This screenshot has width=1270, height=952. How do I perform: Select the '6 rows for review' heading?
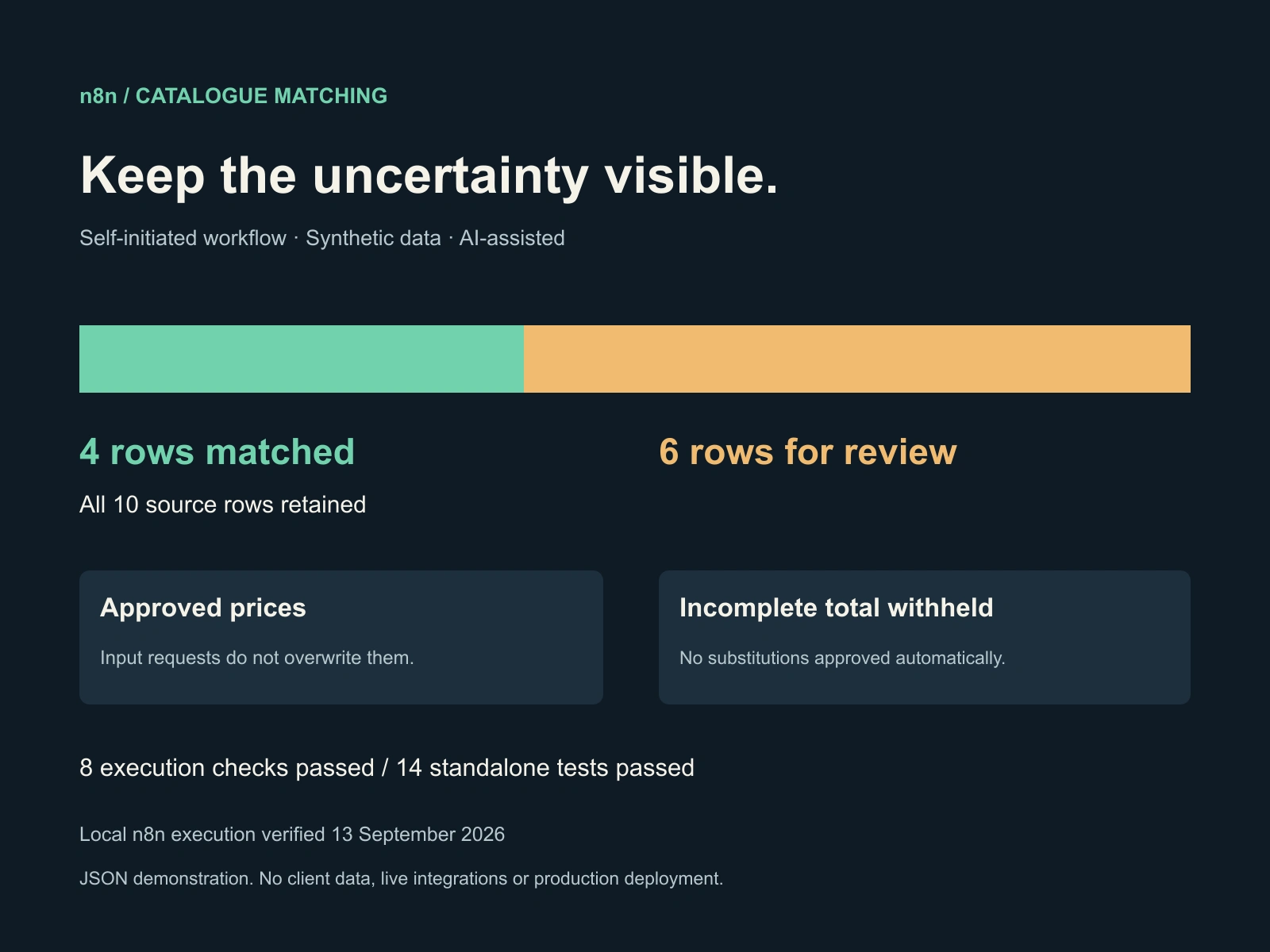pos(808,452)
